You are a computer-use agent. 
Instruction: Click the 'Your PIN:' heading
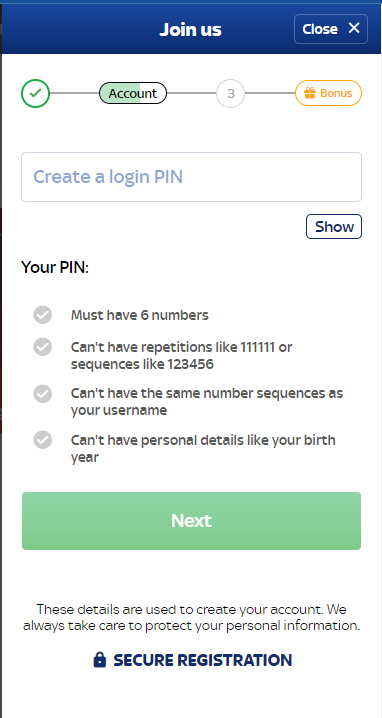55,267
